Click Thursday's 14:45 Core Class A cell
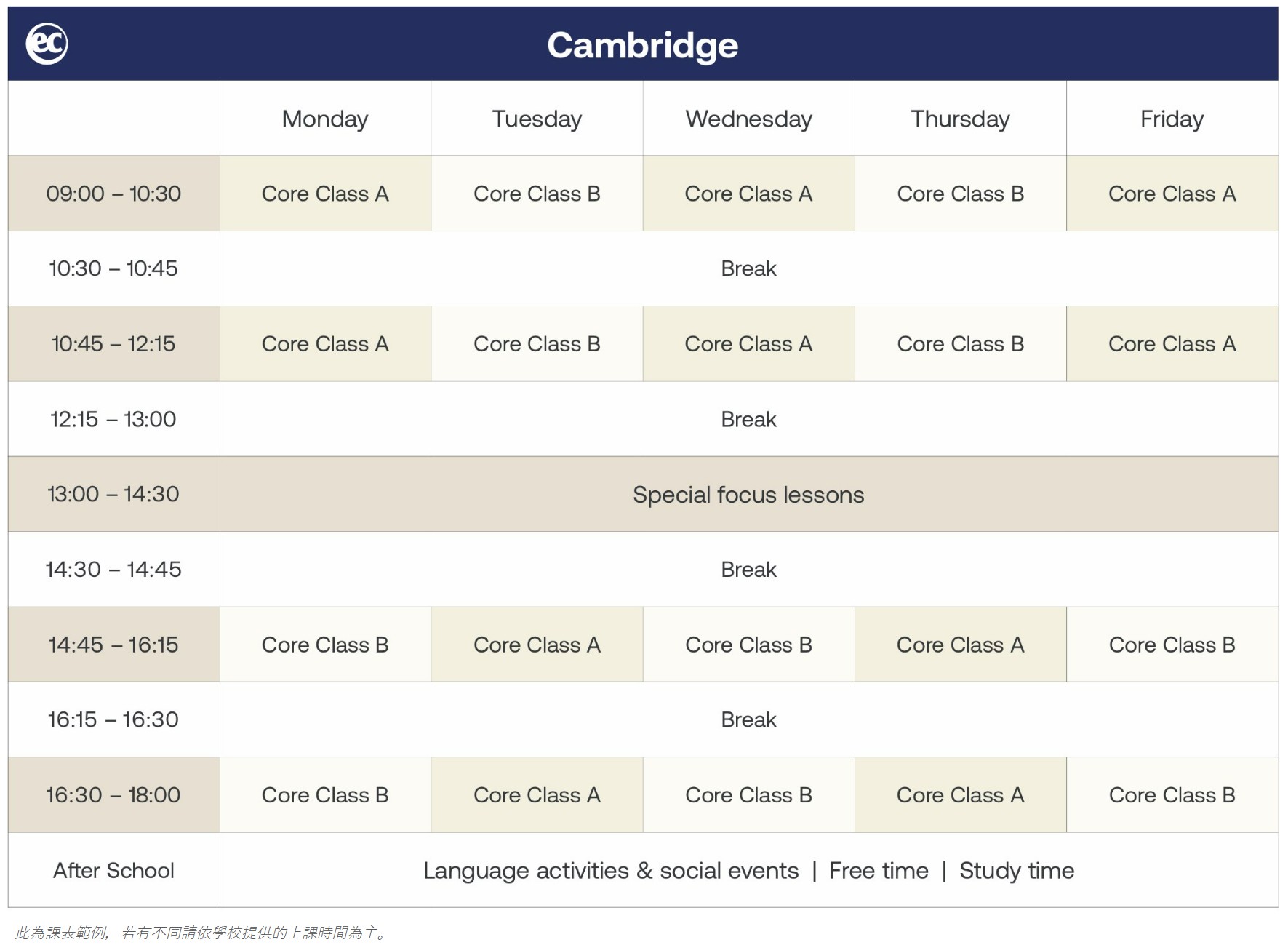Viewport: 1288px width, 945px height. pyautogui.click(x=960, y=645)
